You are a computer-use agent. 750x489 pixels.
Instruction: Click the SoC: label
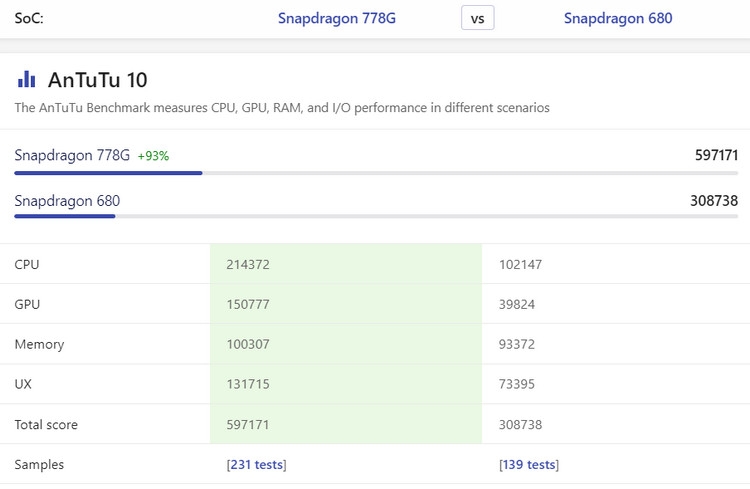click(29, 18)
